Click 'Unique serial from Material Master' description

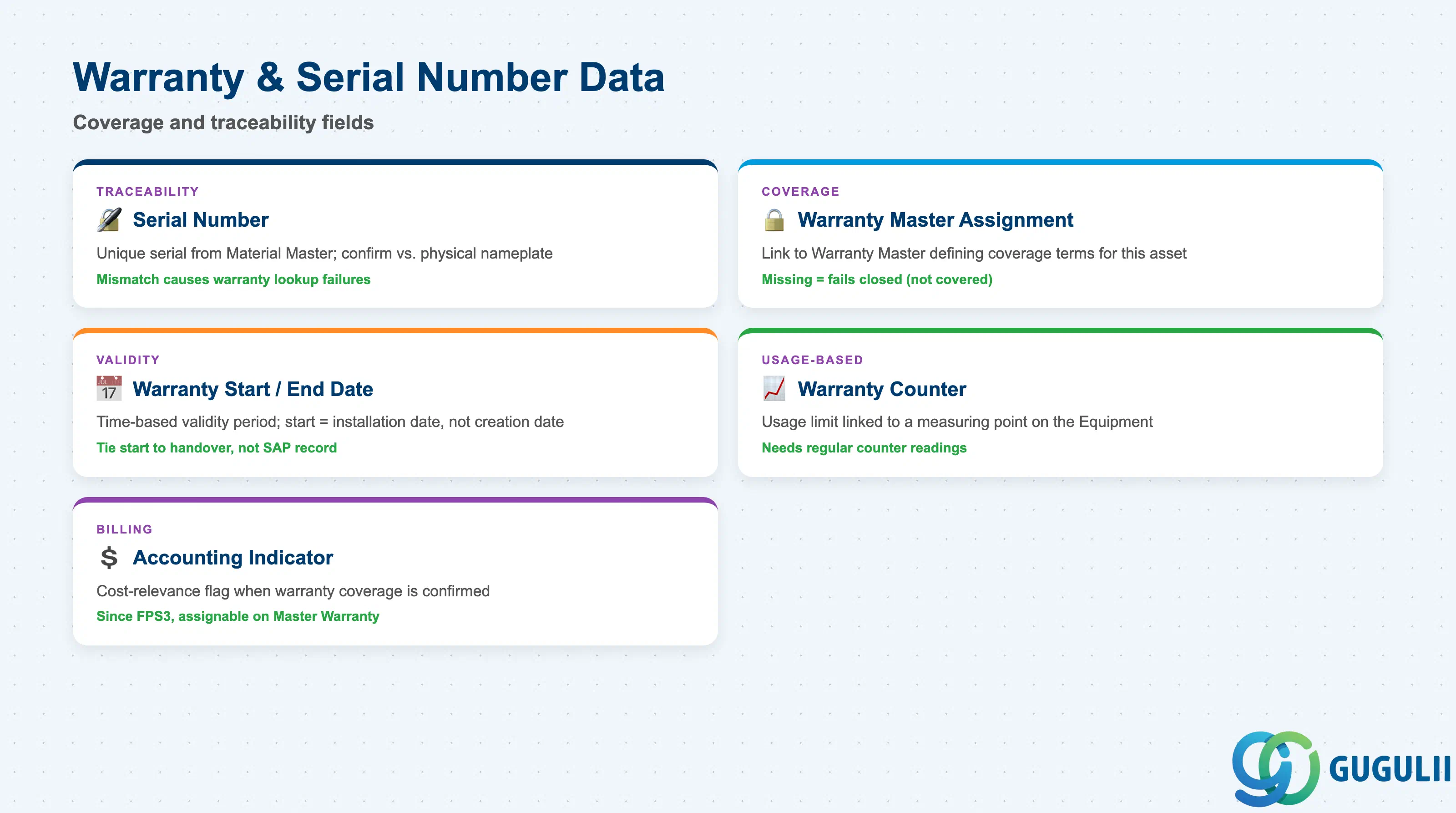pyautogui.click(x=324, y=253)
